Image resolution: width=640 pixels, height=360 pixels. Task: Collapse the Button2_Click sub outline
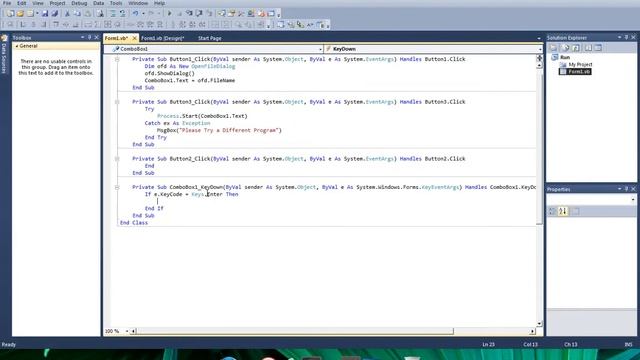click(117, 159)
